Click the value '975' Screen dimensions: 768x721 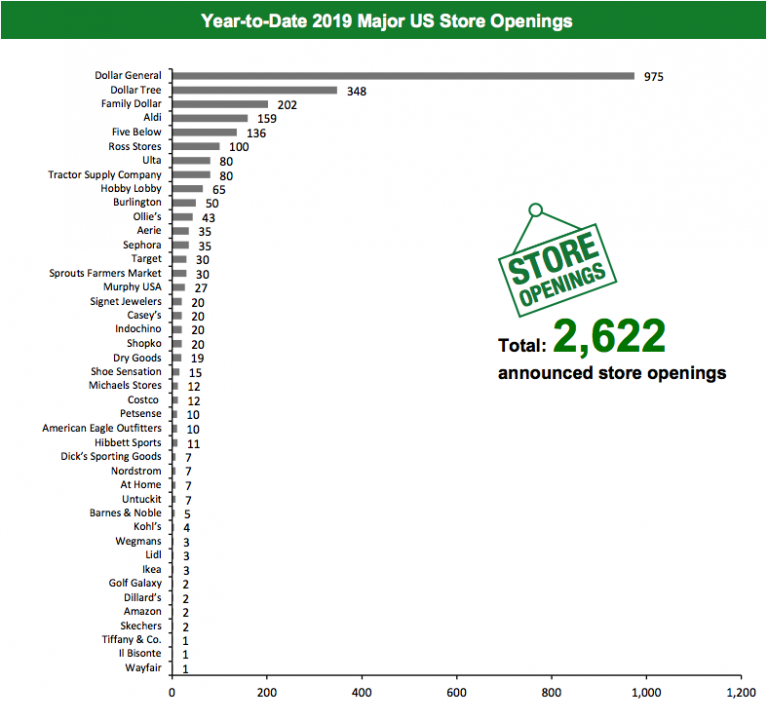pyautogui.click(x=653, y=77)
